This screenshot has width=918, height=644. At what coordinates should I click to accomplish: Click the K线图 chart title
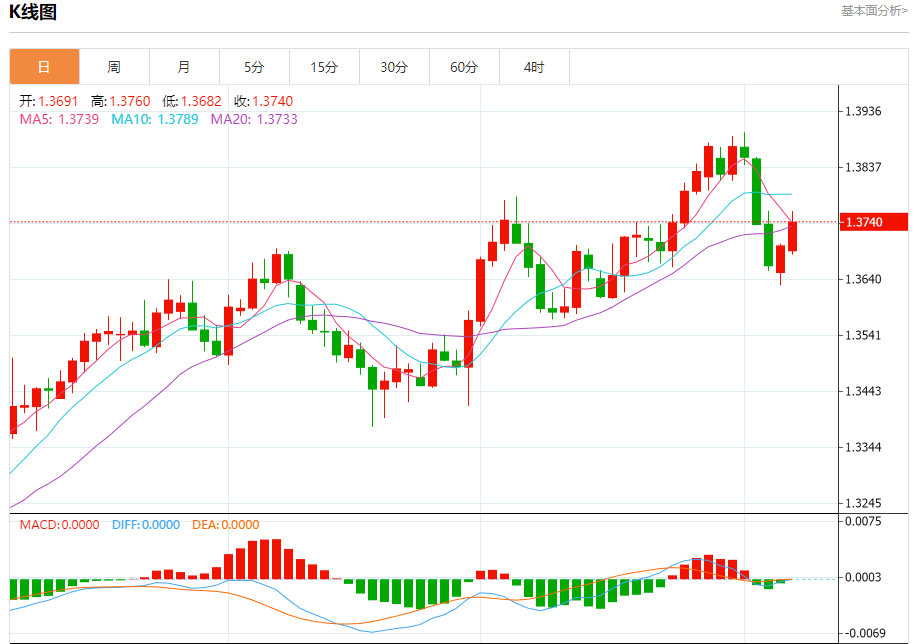(x=33, y=13)
